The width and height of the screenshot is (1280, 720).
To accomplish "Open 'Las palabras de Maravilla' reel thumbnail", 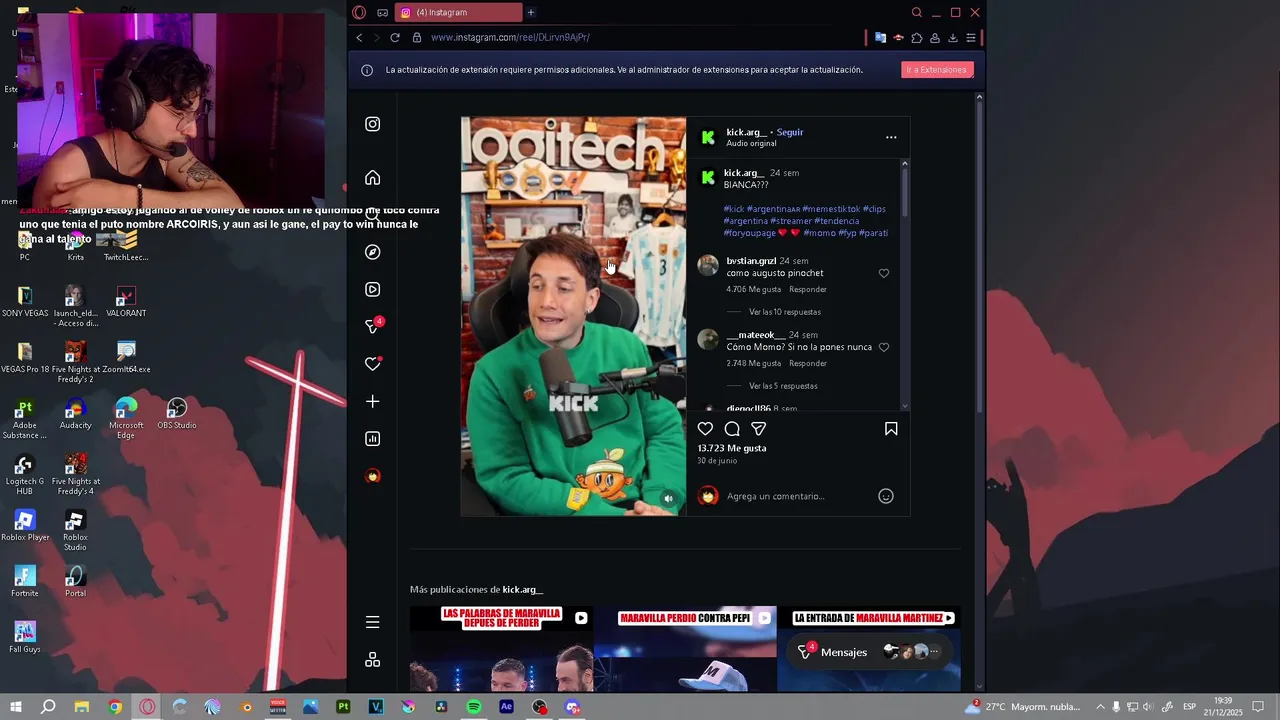I will (501, 648).
